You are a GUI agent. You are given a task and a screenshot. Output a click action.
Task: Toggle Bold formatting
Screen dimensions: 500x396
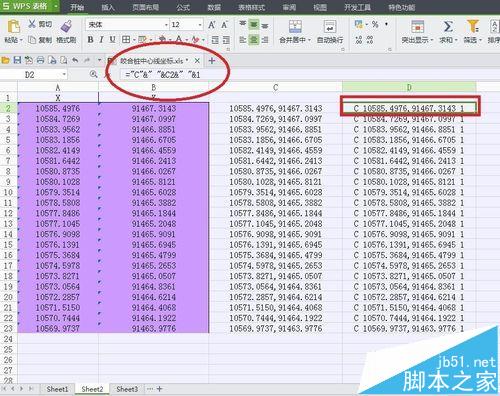point(90,40)
